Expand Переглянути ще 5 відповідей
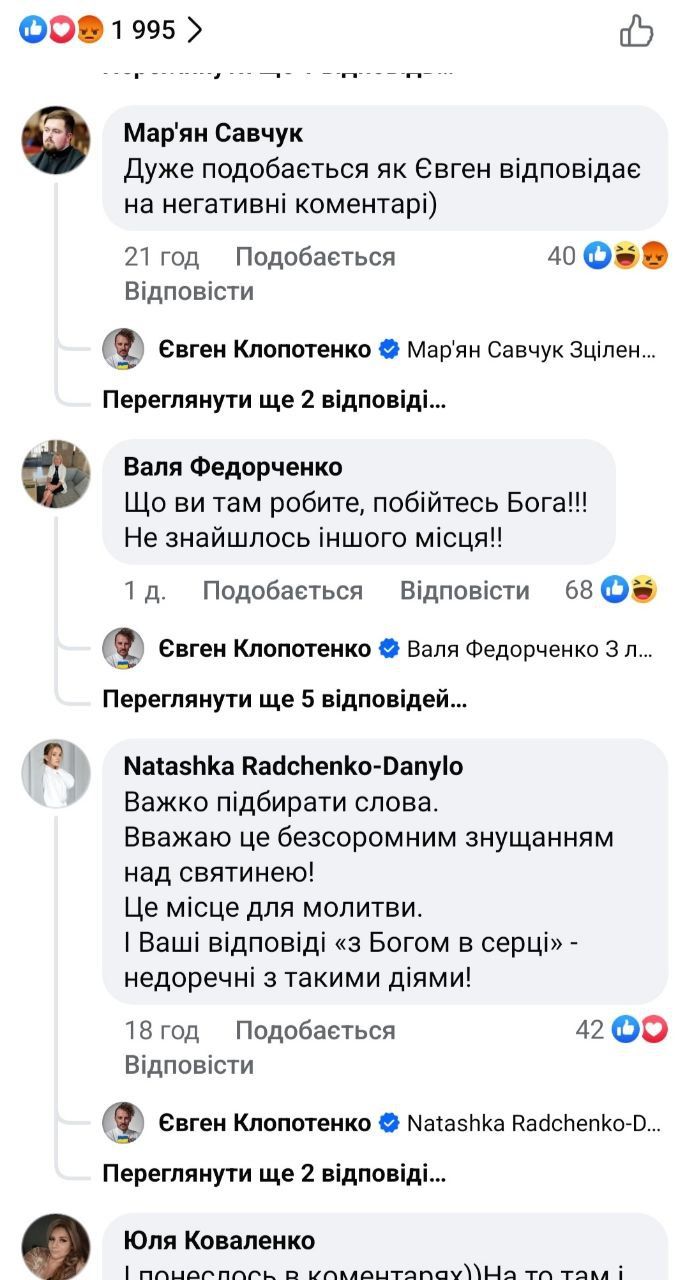 coord(285,700)
